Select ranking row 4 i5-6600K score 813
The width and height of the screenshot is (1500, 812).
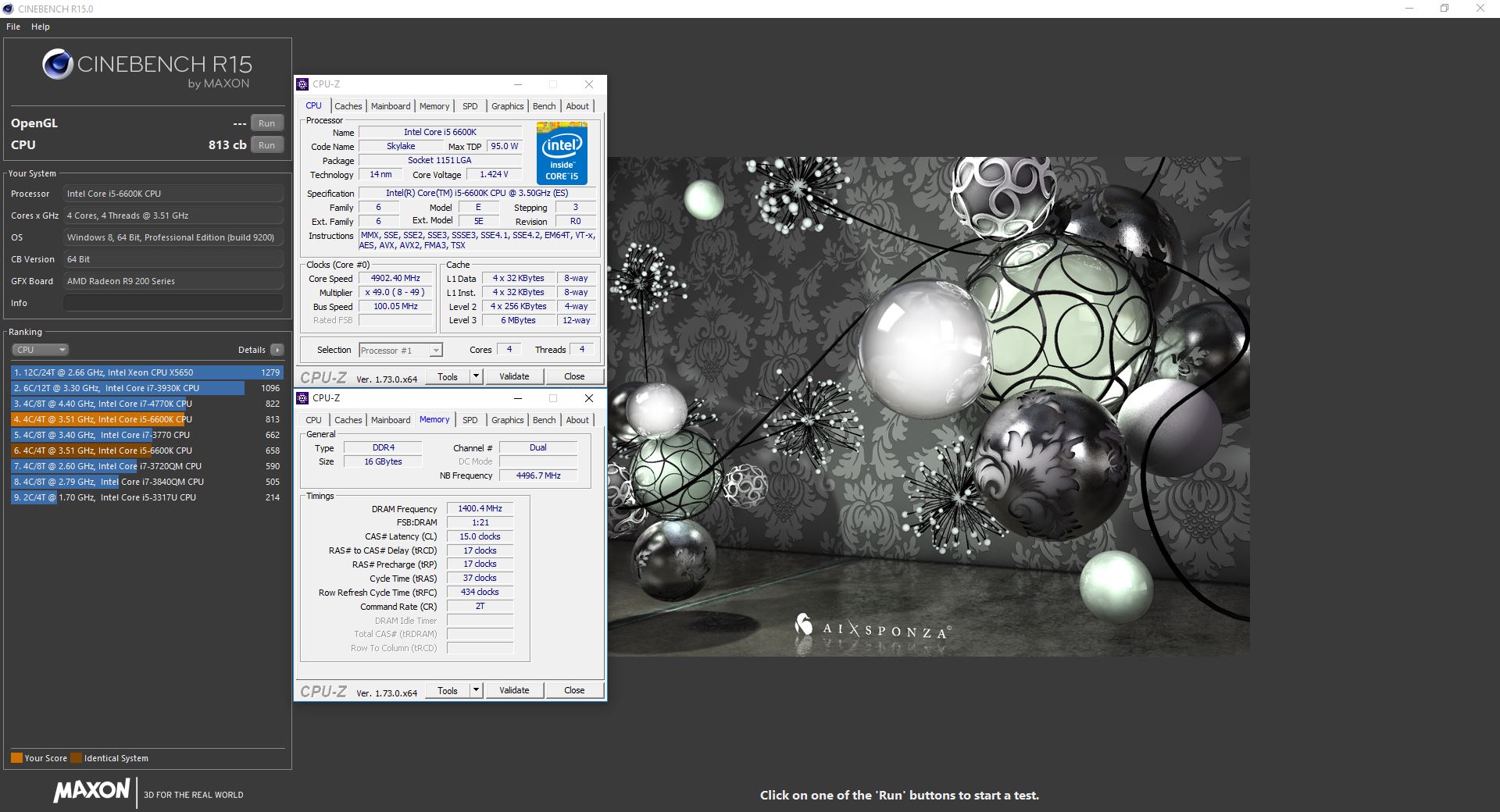(147, 419)
